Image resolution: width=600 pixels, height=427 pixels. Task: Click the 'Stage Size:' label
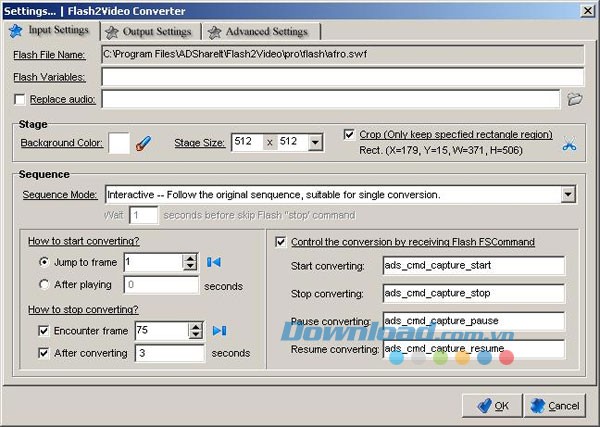click(x=199, y=143)
